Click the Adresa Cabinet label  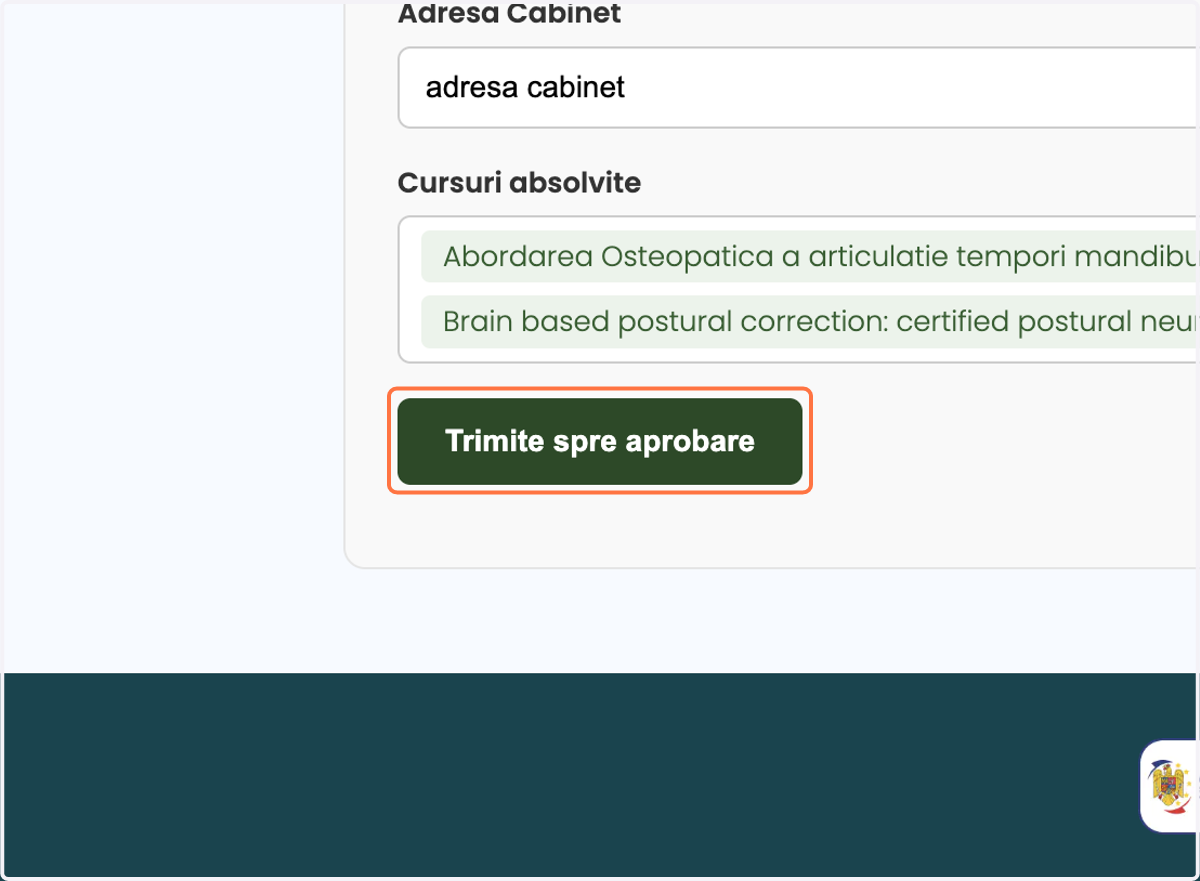coord(509,14)
